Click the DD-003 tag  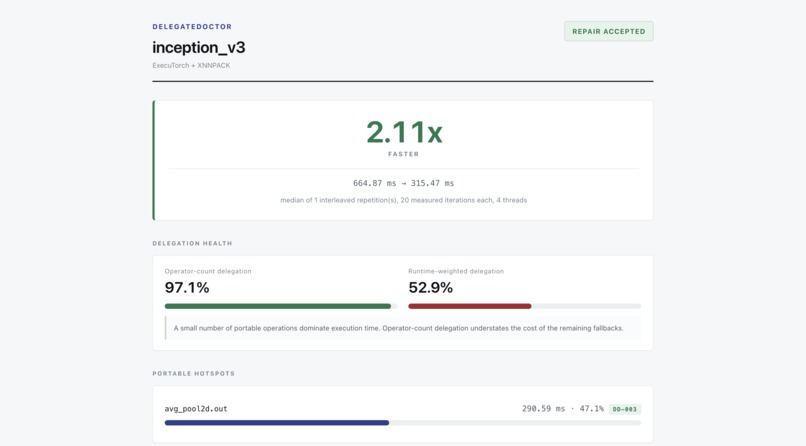click(625, 410)
